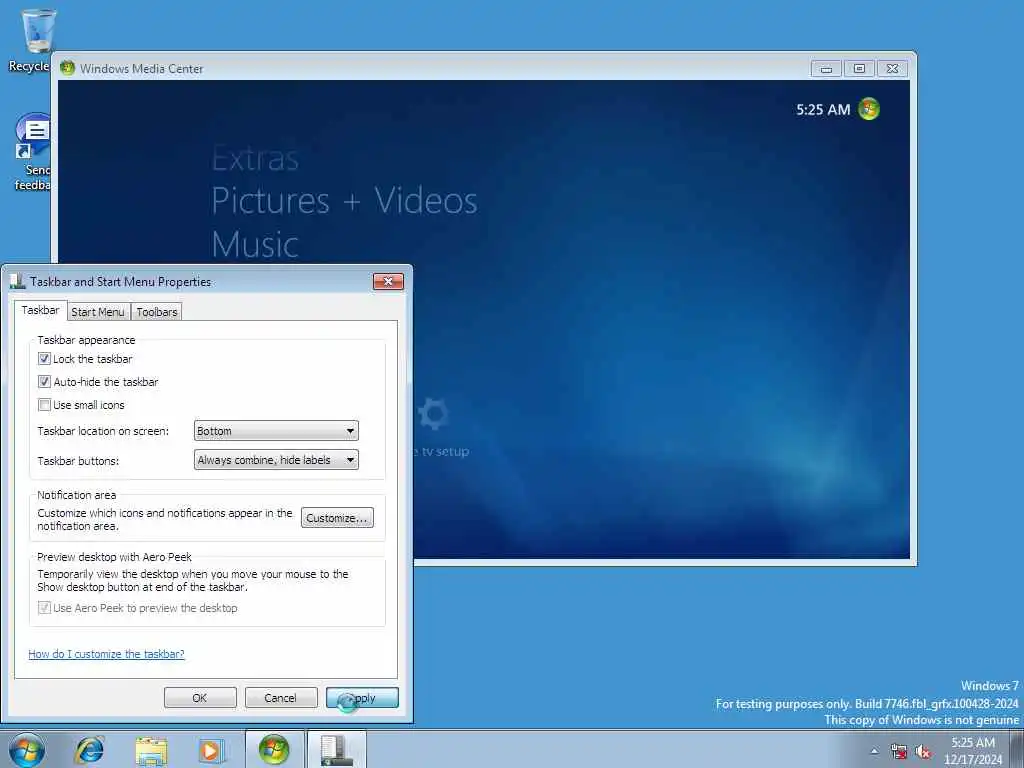Open the Windows Start button
This screenshot has width=1024, height=768.
click(26, 750)
